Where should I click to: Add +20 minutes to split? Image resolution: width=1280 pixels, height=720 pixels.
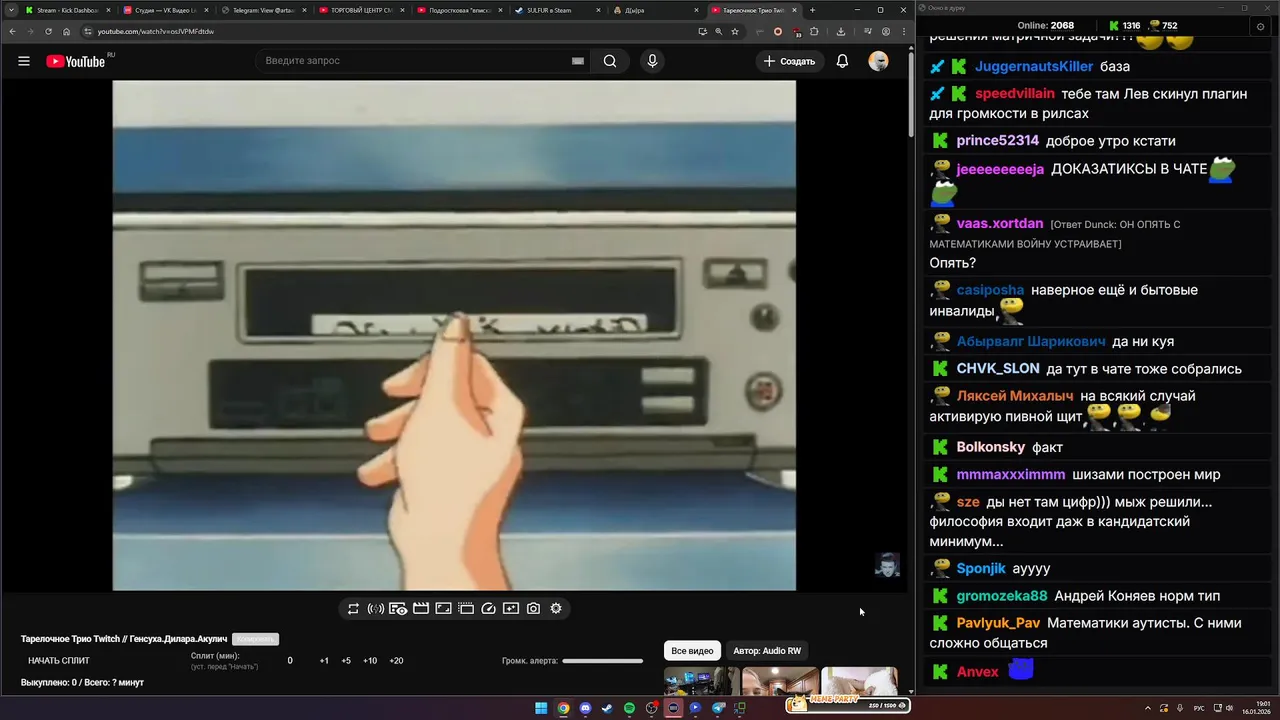(396, 661)
